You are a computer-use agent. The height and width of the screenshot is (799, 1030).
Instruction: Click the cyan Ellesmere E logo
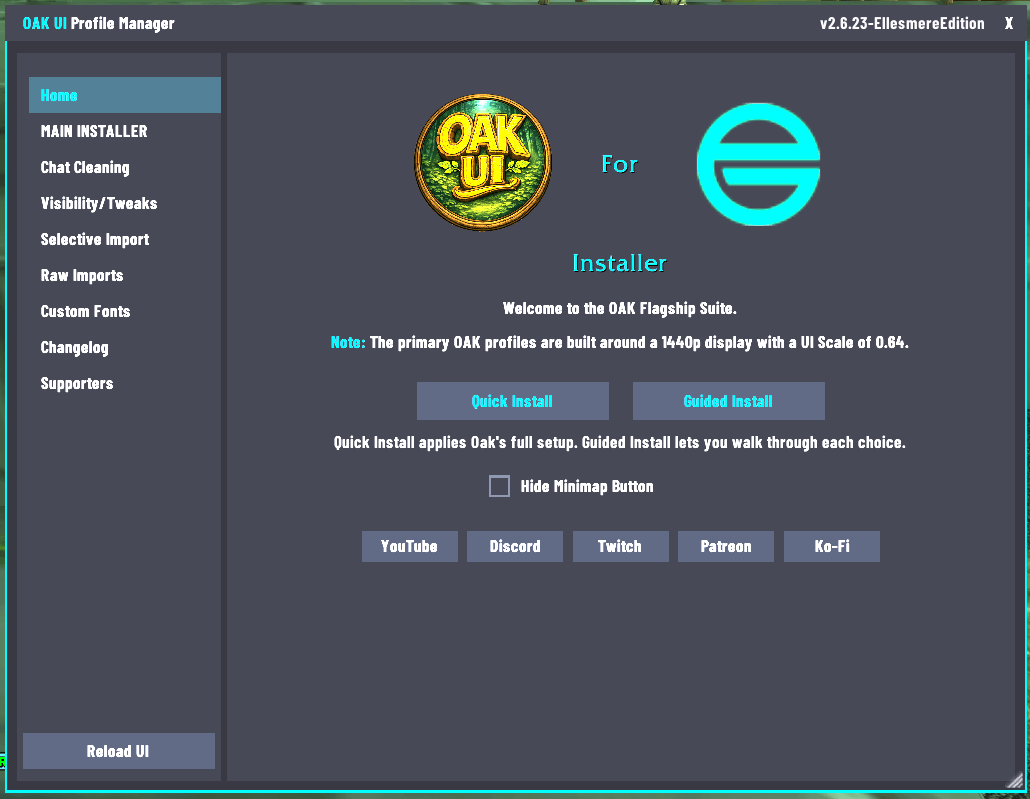[x=758, y=164]
